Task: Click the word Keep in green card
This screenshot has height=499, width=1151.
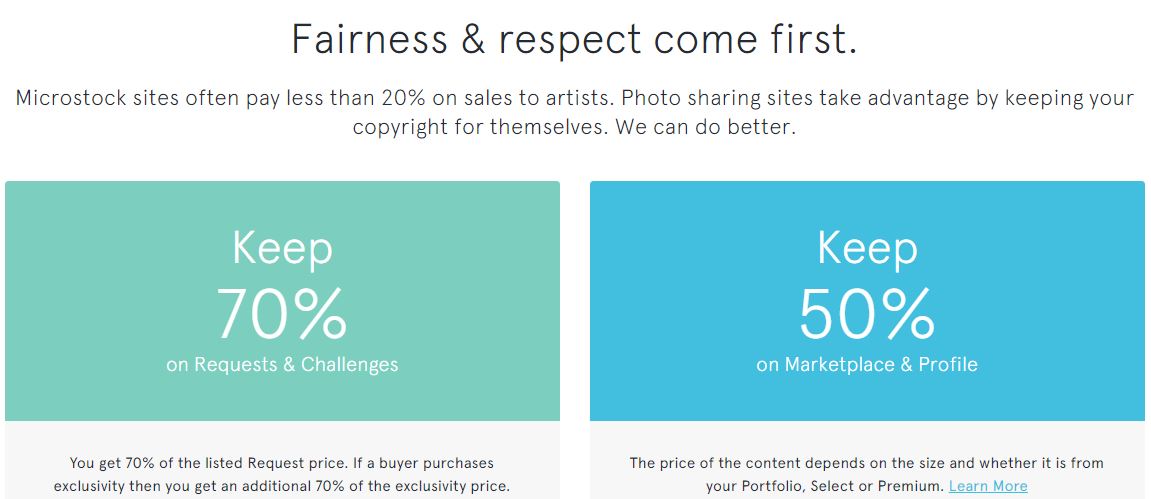Action: [x=283, y=249]
